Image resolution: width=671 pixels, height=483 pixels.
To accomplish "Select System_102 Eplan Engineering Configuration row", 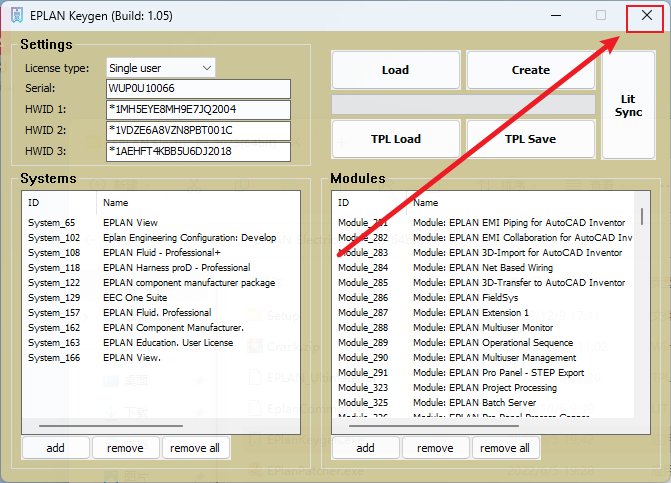I will pyautogui.click(x=160, y=237).
